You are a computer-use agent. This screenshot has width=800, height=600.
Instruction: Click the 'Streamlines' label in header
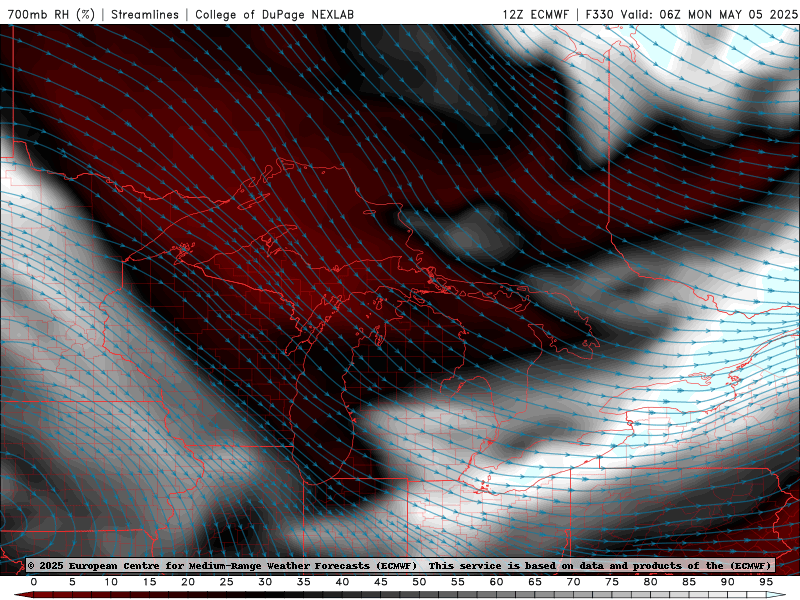point(145,14)
